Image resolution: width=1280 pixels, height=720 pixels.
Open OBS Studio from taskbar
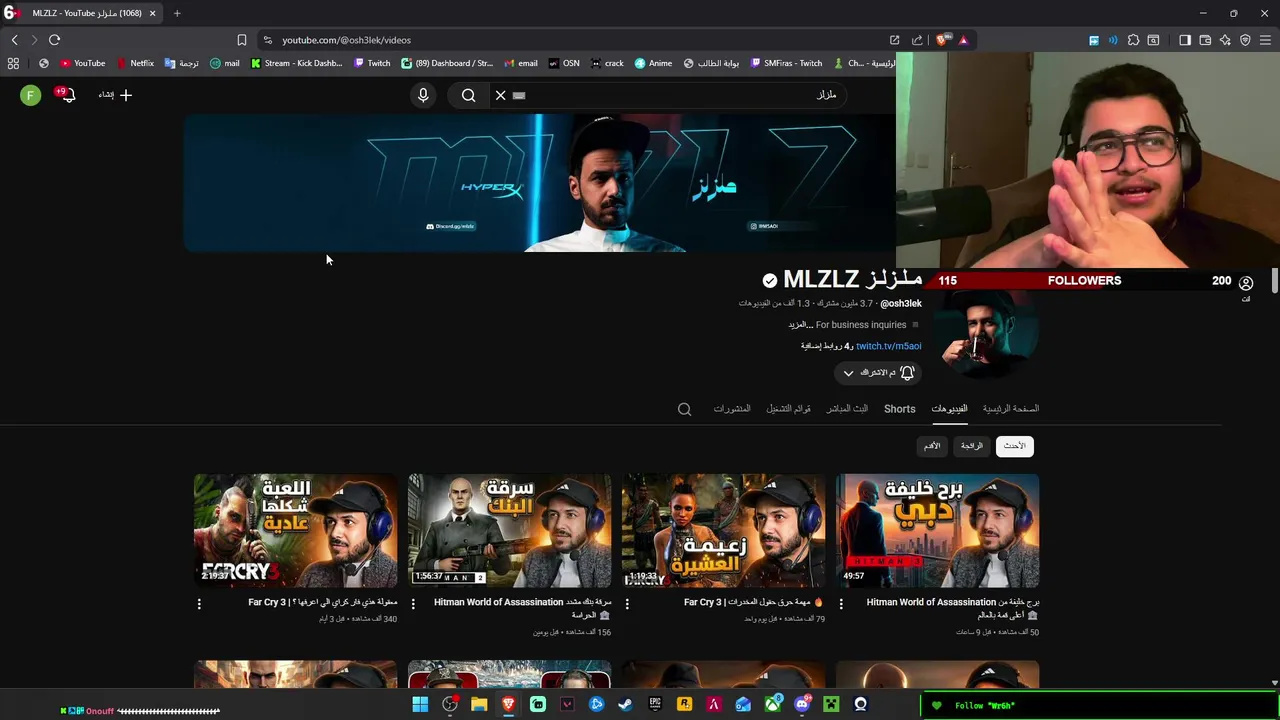pos(450,705)
